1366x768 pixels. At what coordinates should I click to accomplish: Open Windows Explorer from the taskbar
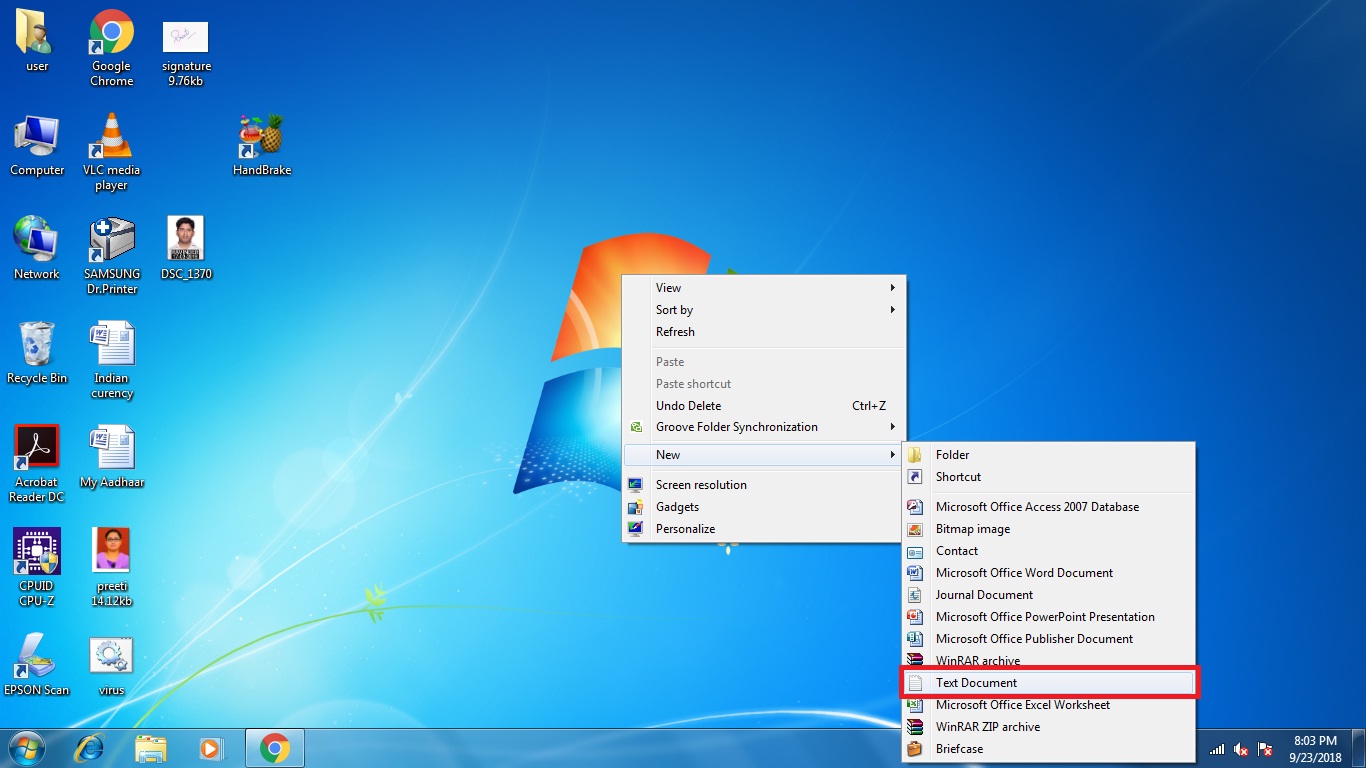click(150, 748)
